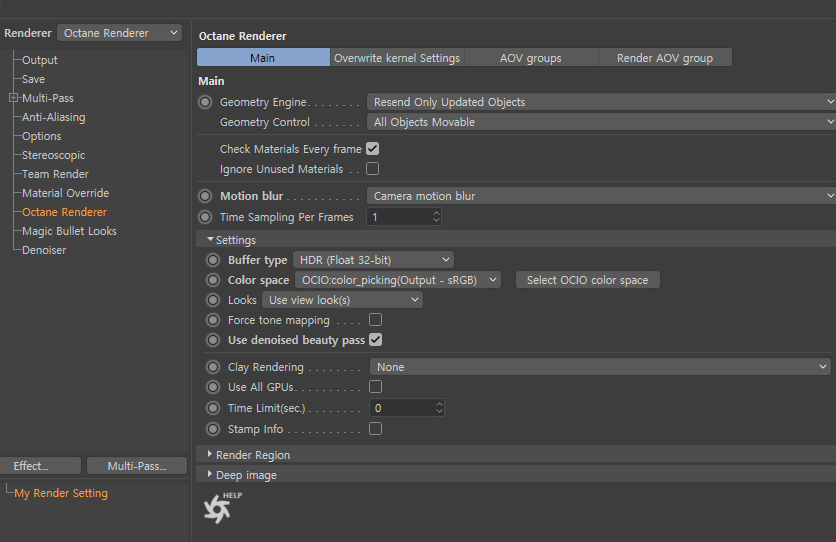
Task: Select Material Override in settings tree
Action: point(66,193)
